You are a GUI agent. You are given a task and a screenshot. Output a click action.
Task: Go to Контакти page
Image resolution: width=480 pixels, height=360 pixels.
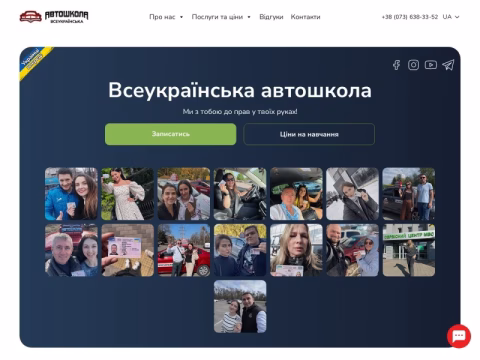point(305,17)
